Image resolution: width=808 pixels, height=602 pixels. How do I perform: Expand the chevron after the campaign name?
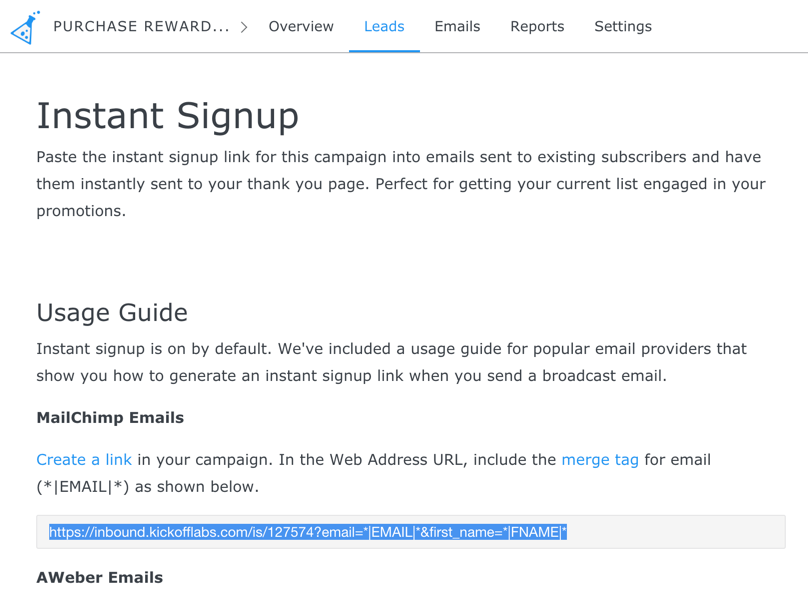coord(244,27)
